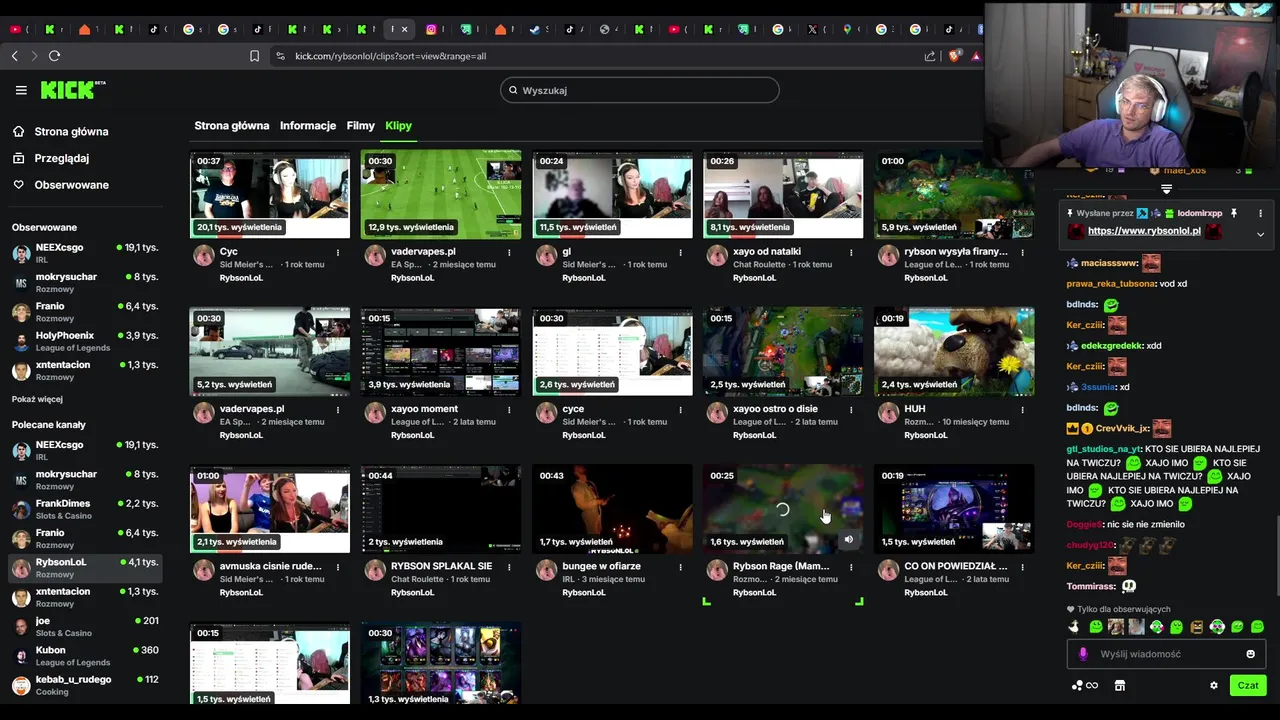The height and width of the screenshot is (720, 1280).
Task: Open options for Rybson Rage clip
Action: (x=851, y=566)
